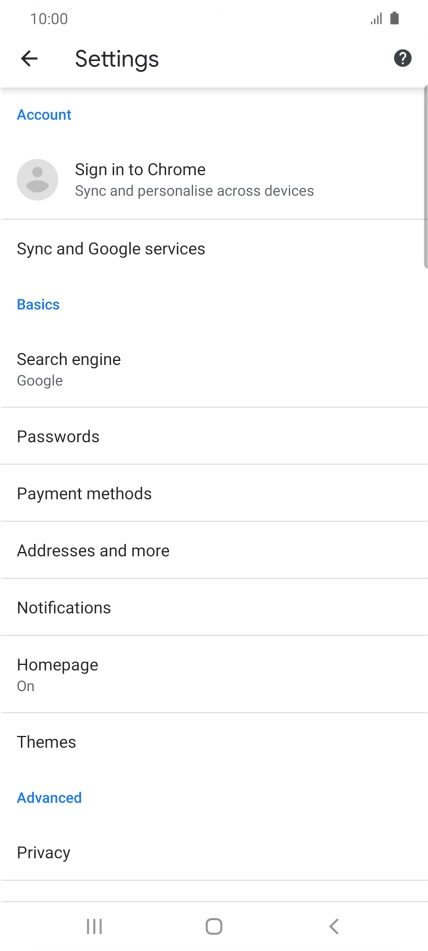This screenshot has width=428, height=951.
Task: Tap the Android recent apps button
Action: (94, 926)
